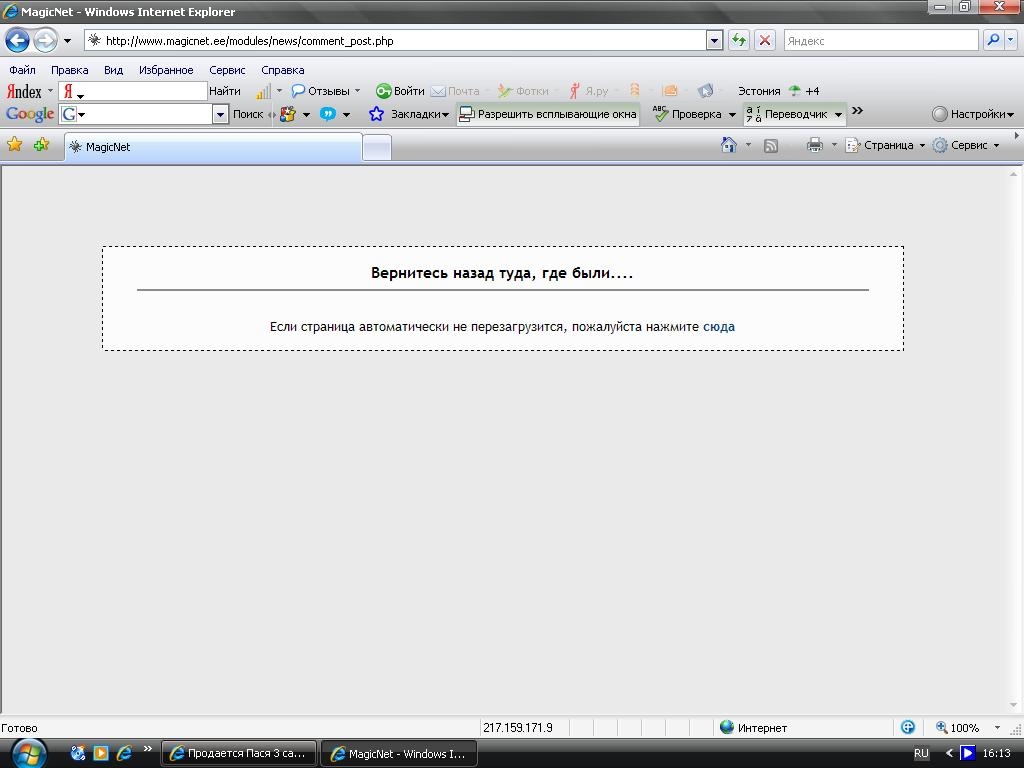Open the recent pages dropdown next to Forward

pyautogui.click(x=67, y=40)
